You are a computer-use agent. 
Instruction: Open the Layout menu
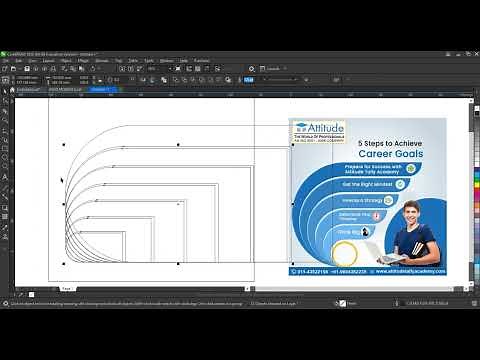tap(48, 61)
